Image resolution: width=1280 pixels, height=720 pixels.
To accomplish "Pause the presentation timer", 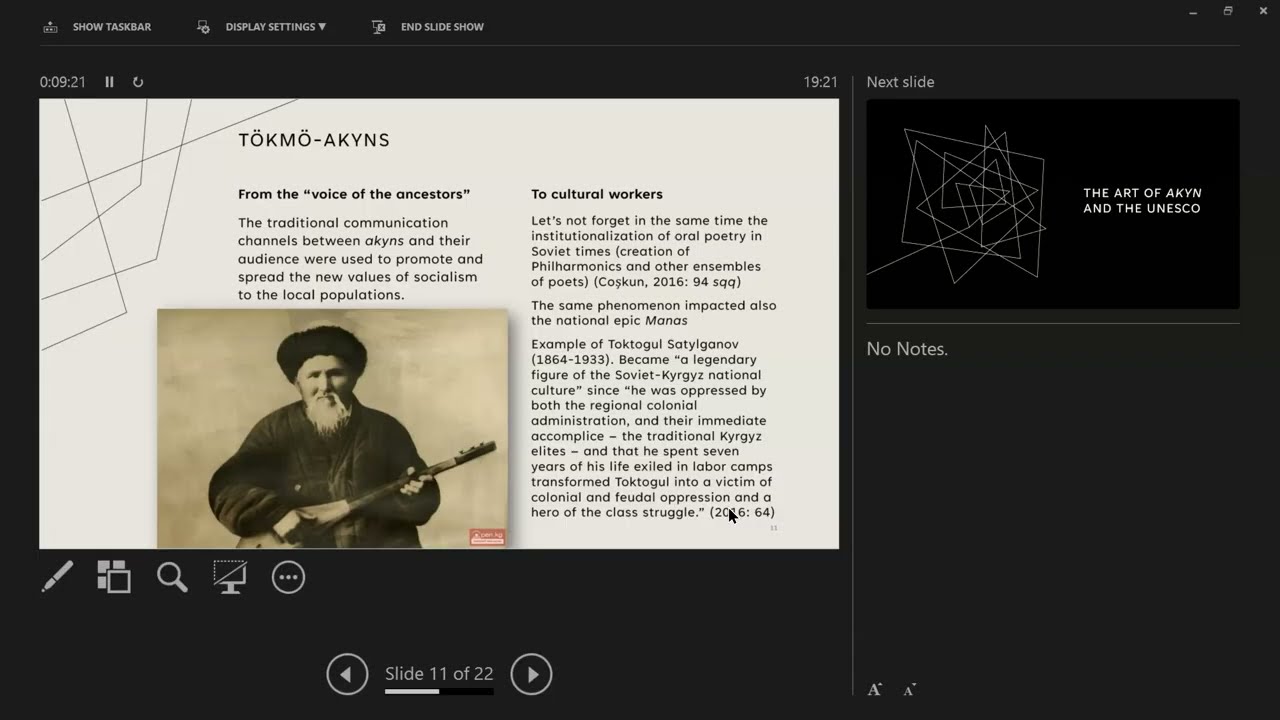I will click(x=110, y=82).
